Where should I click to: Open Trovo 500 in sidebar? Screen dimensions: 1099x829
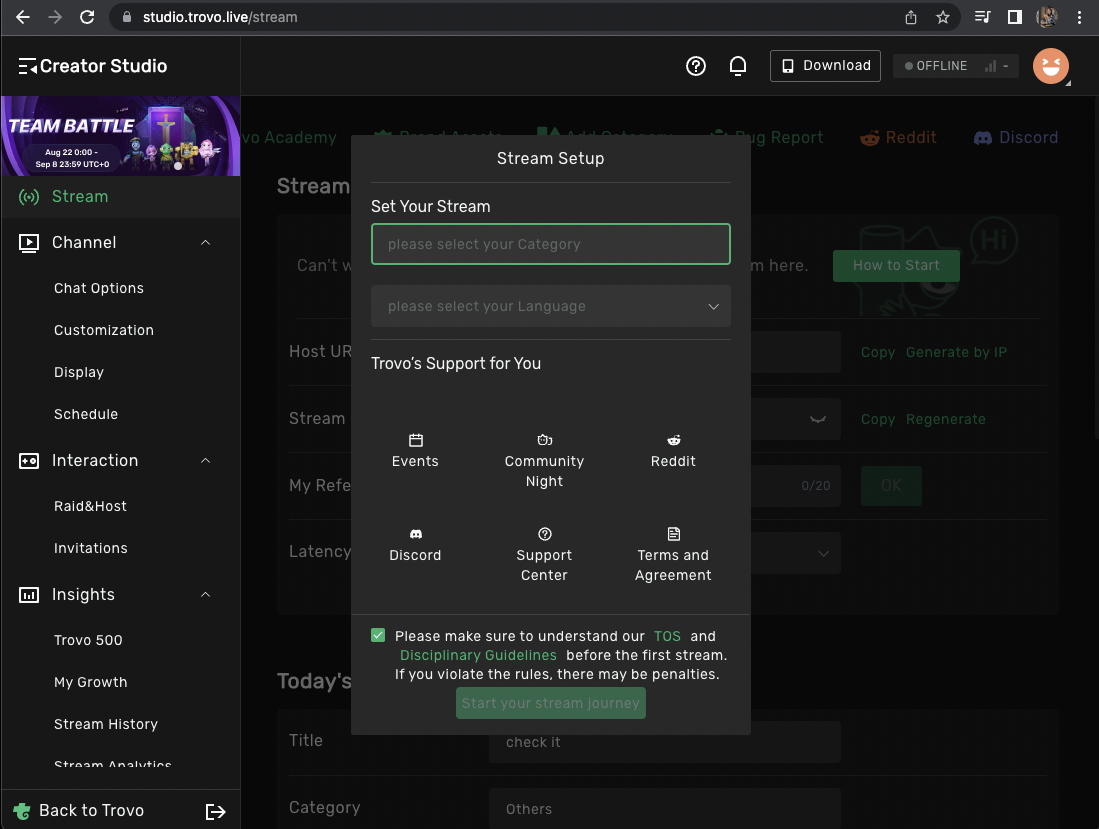coord(88,640)
